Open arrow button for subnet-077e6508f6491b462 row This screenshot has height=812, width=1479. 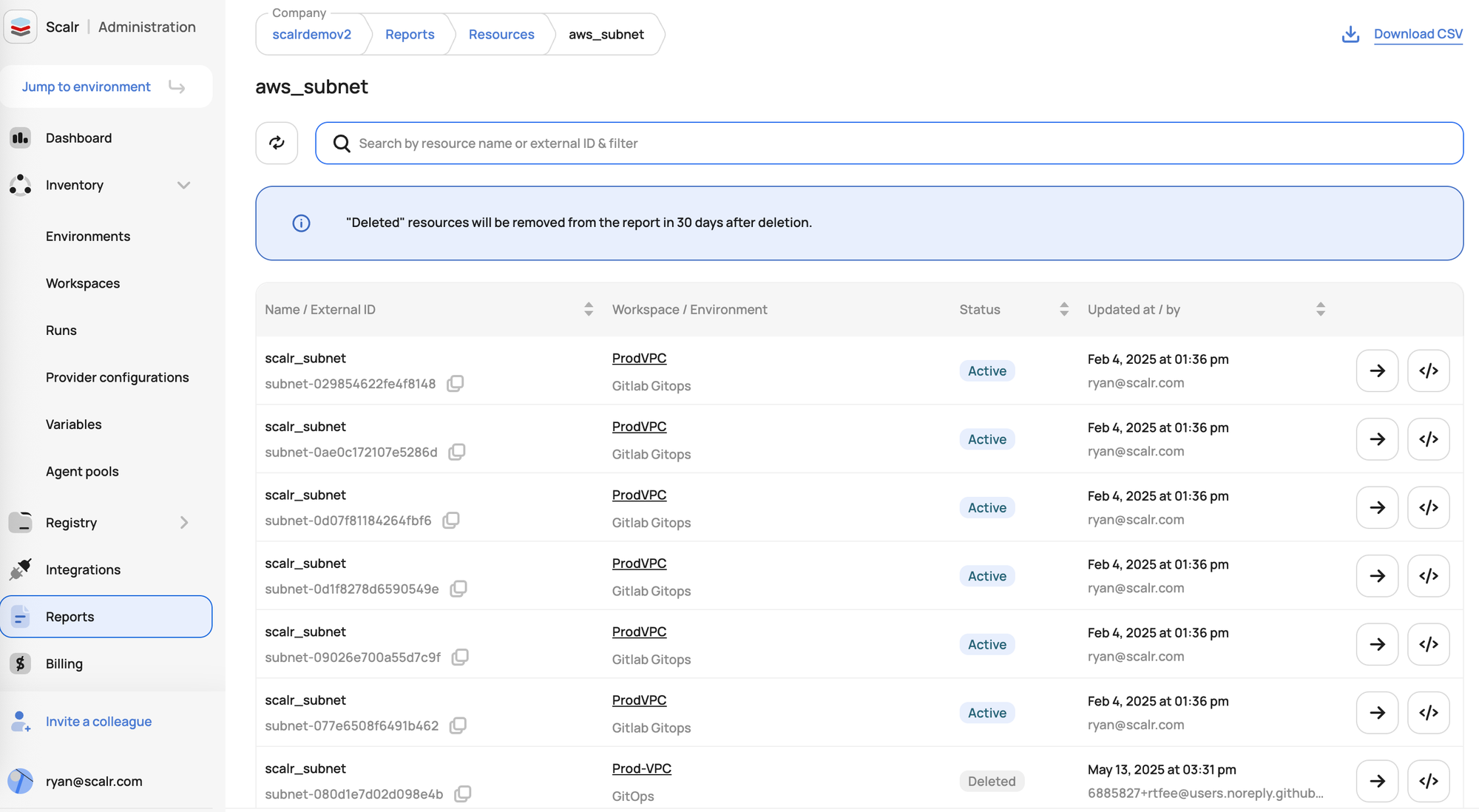[1377, 713]
